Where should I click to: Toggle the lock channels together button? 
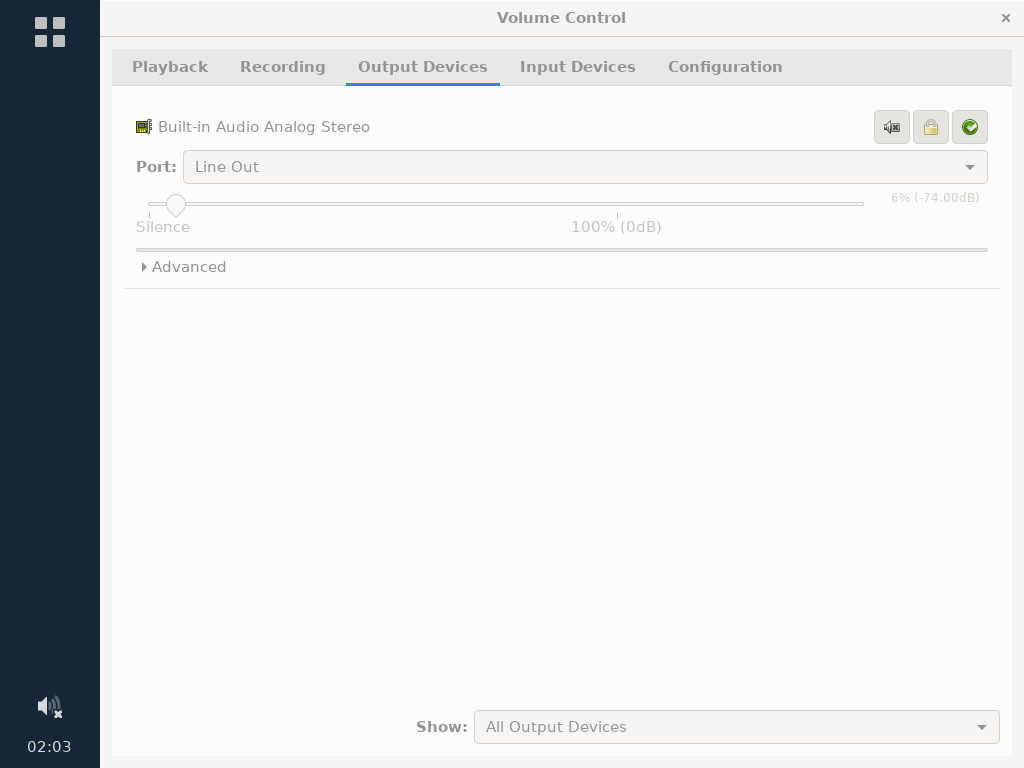click(x=930, y=127)
